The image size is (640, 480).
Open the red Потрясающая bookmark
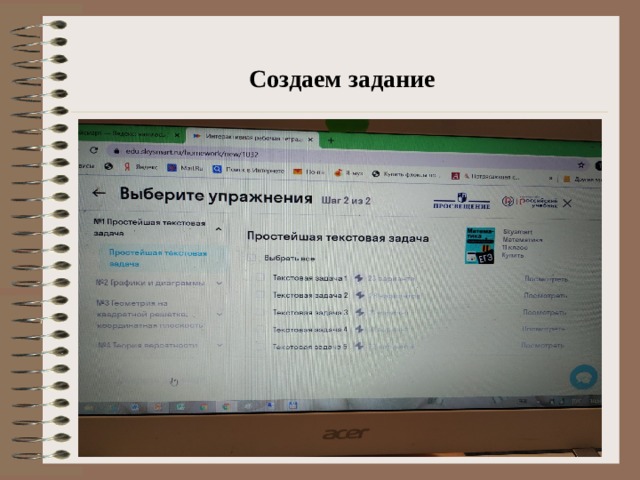click(x=485, y=176)
